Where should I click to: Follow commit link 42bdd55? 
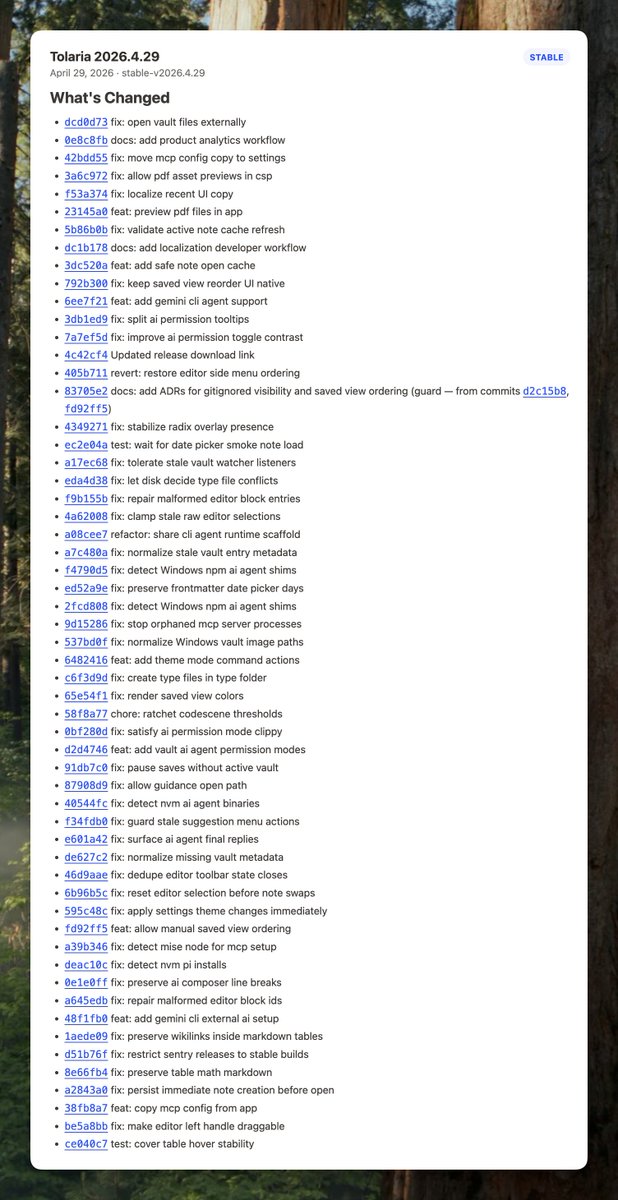pos(86,158)
